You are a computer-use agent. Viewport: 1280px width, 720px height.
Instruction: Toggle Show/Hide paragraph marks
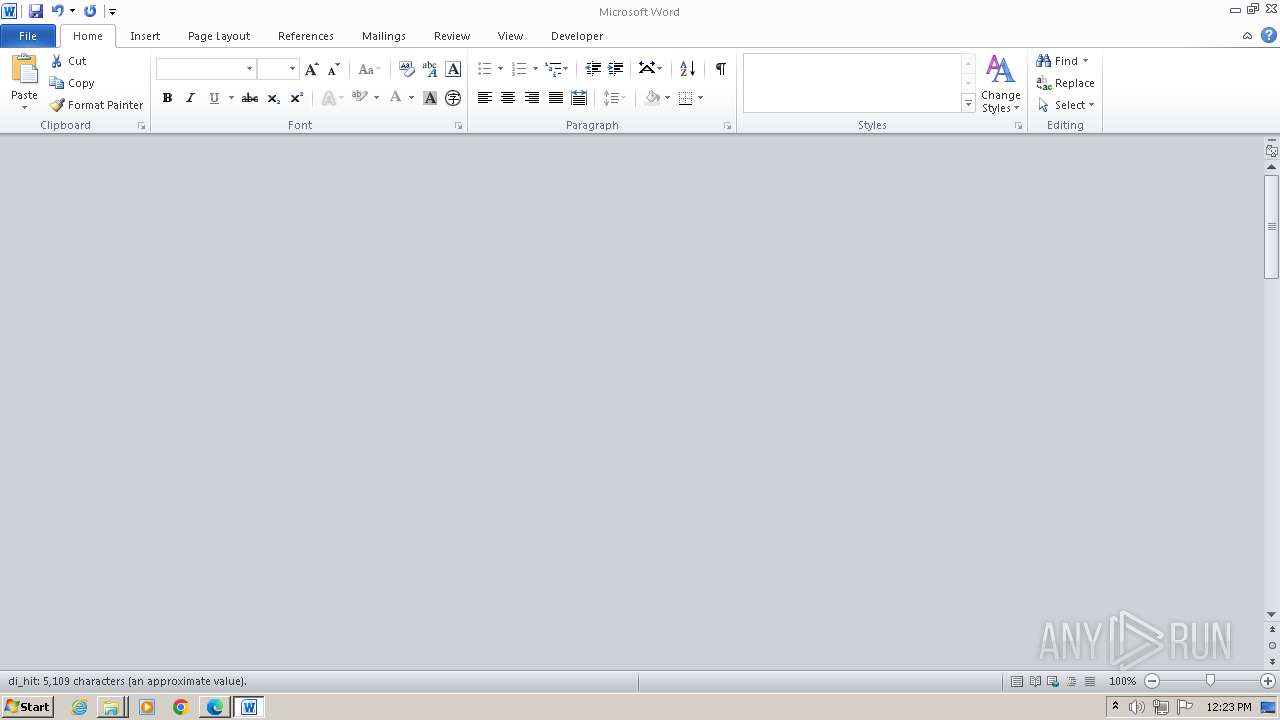tap(720, 69)
